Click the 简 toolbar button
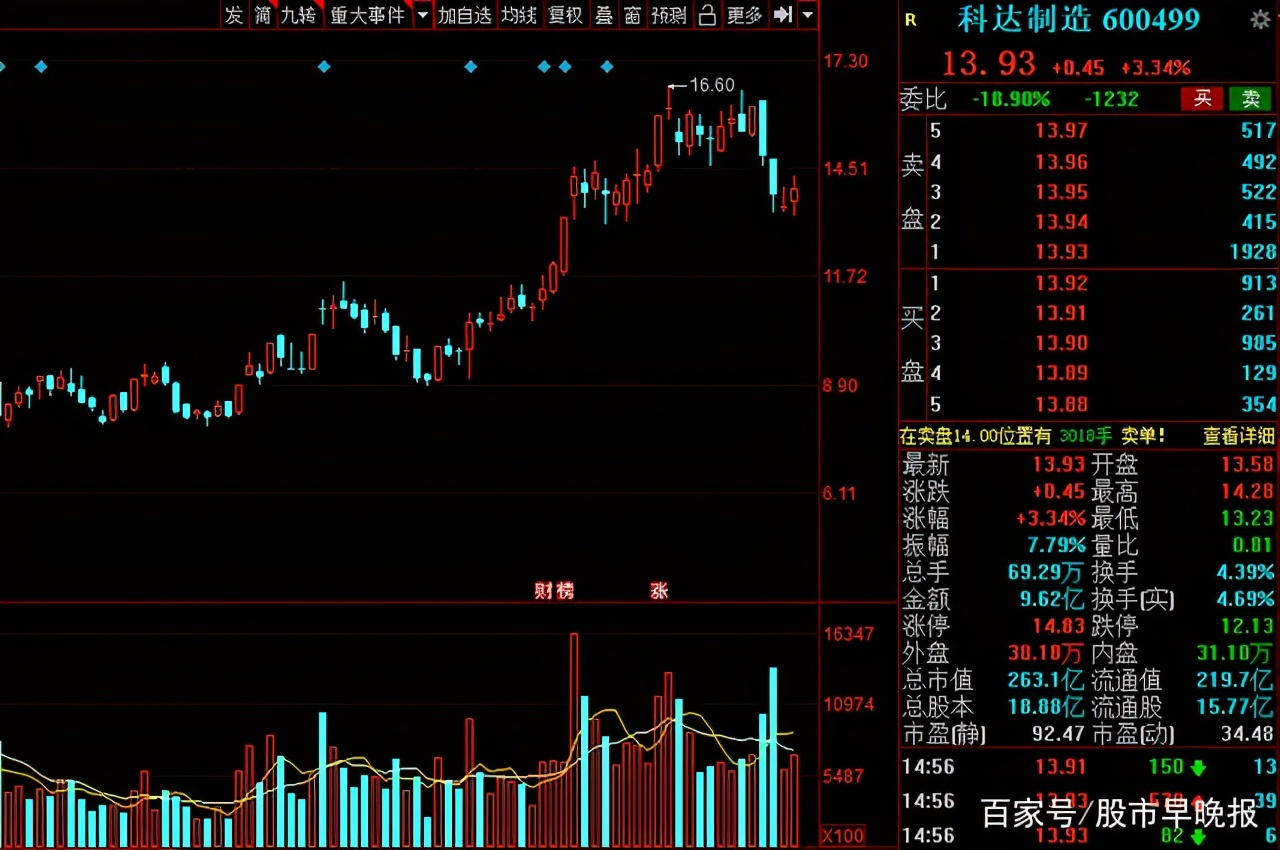Image resolution: width=1280 pixels, height=850 pixels. [262, 15]
